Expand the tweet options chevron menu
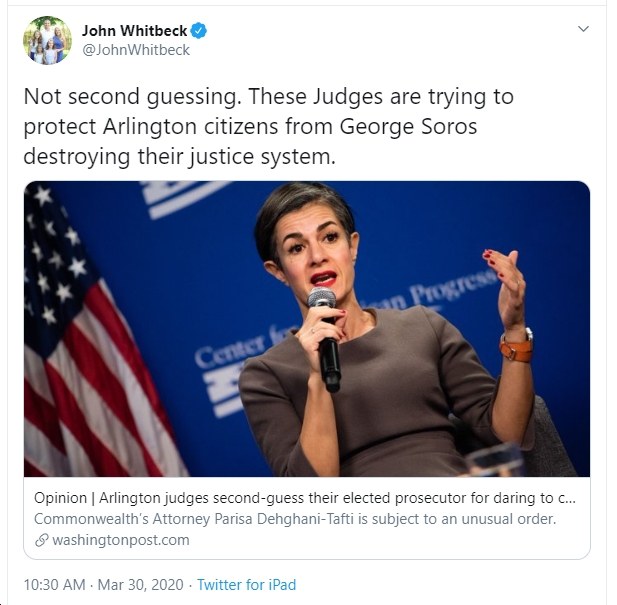 click(583, 29)
